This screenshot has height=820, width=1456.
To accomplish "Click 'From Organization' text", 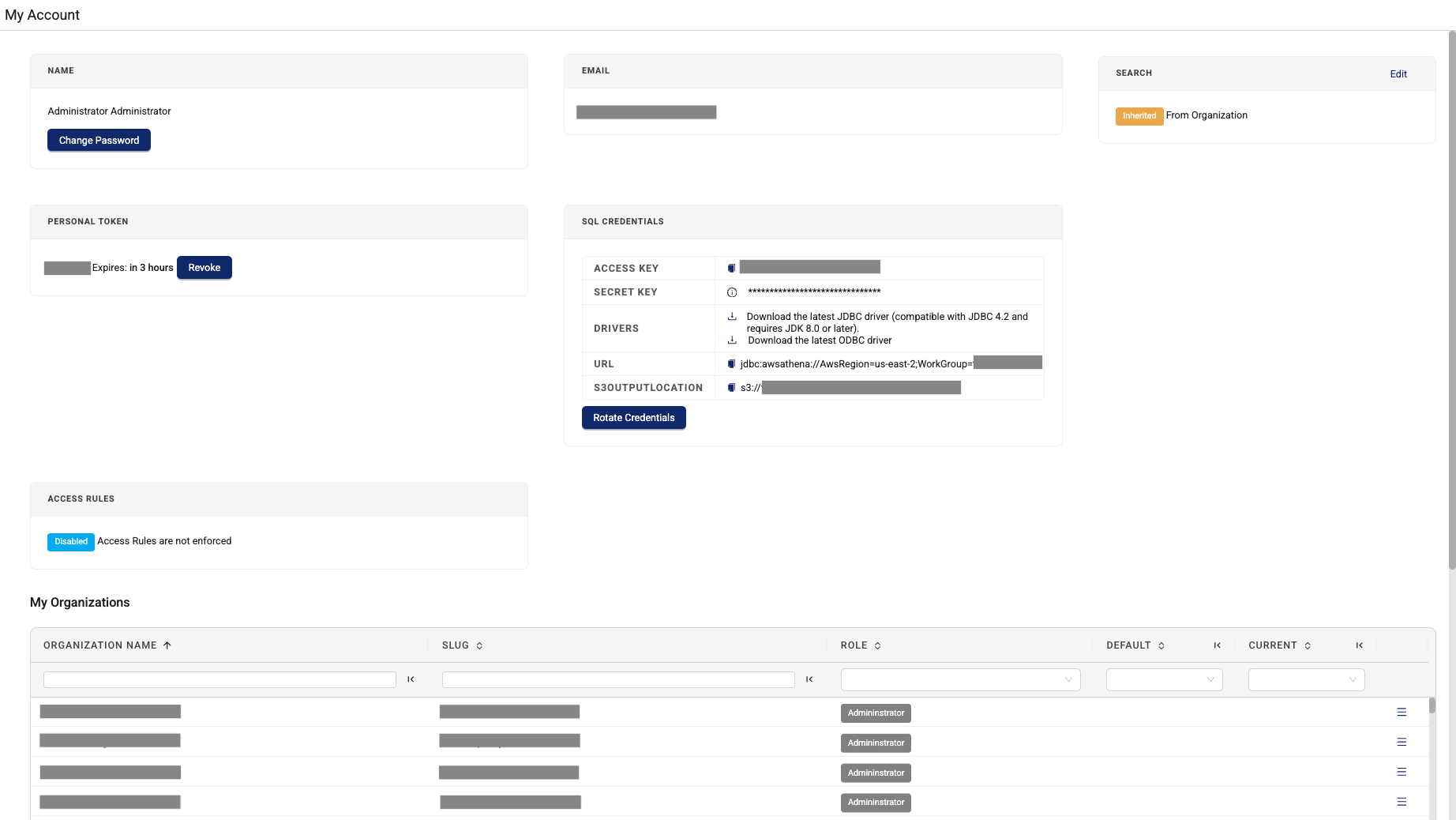I will pyautogui.click(x=1206, y=115).
